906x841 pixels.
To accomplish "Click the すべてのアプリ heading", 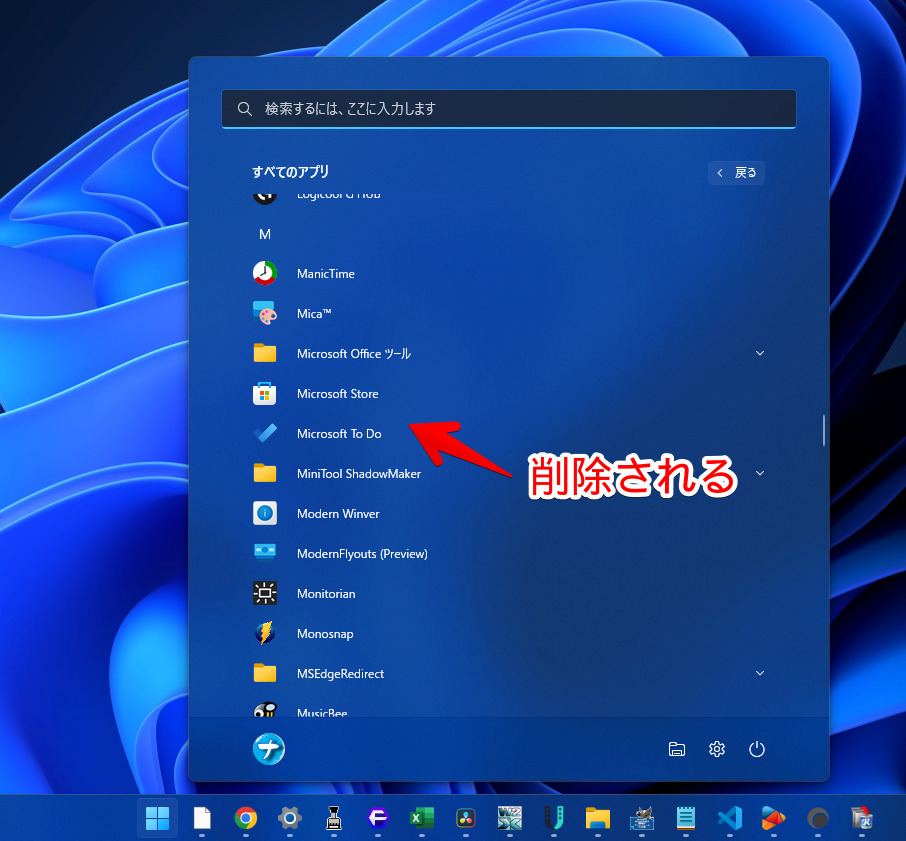I will click(291, 172).
